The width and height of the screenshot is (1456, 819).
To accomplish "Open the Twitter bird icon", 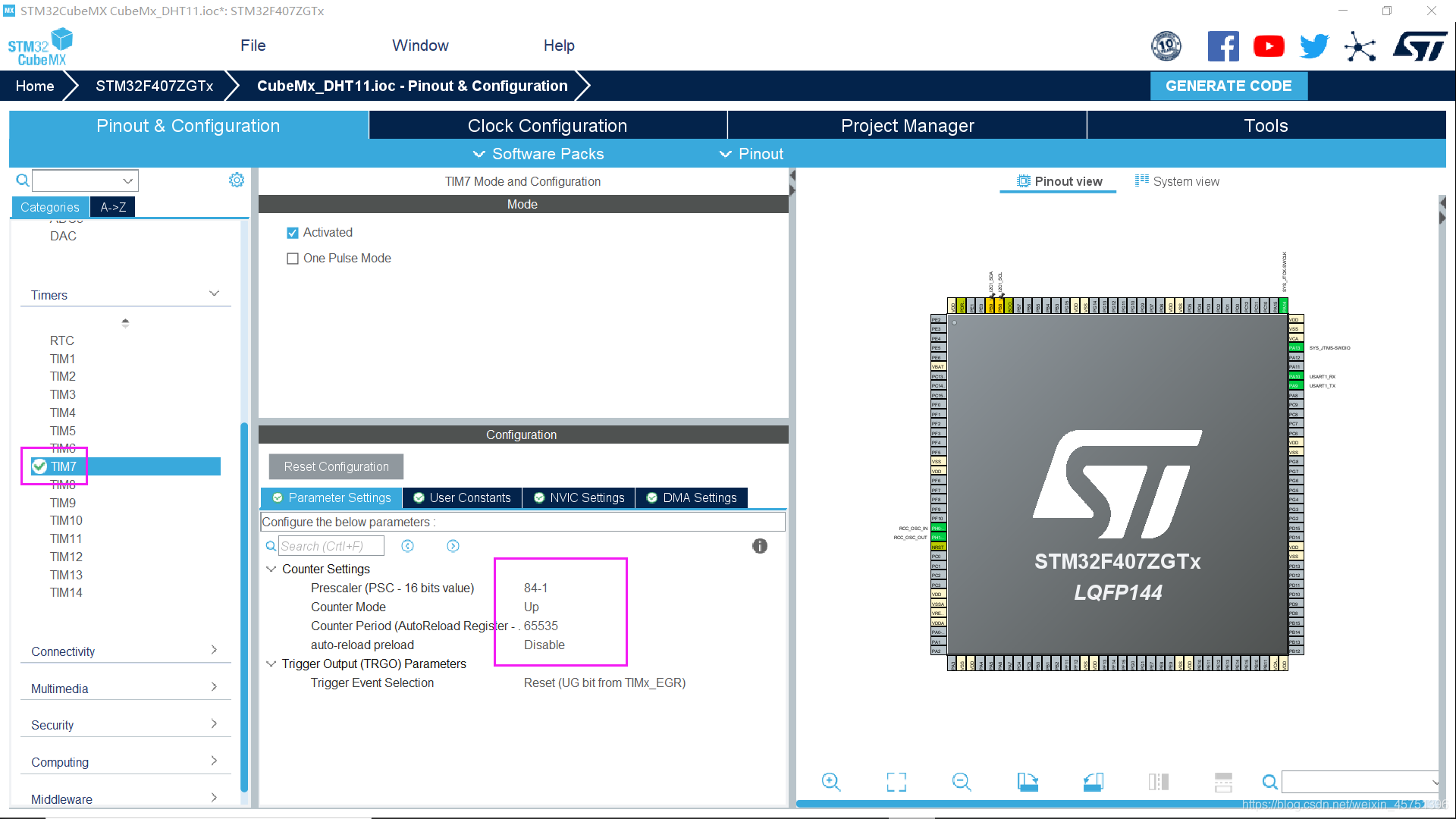I will 1314,46.
